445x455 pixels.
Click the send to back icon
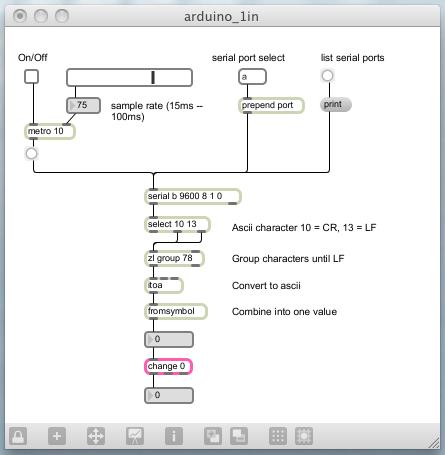(x=213, y=436)
